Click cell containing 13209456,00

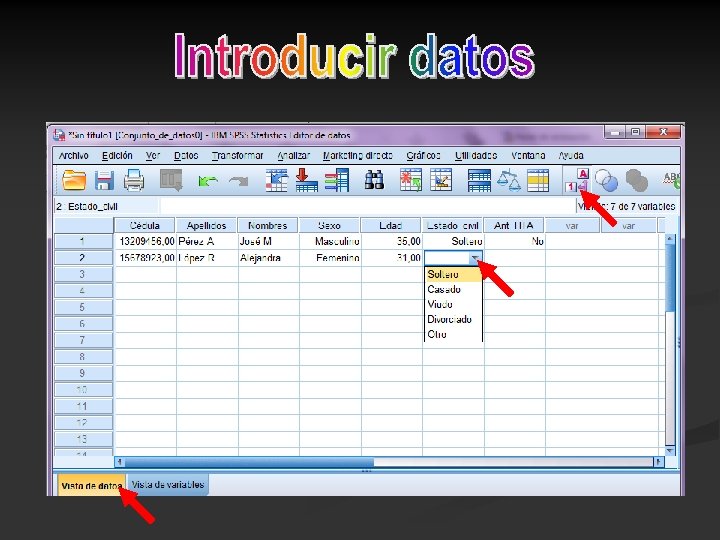145,241
